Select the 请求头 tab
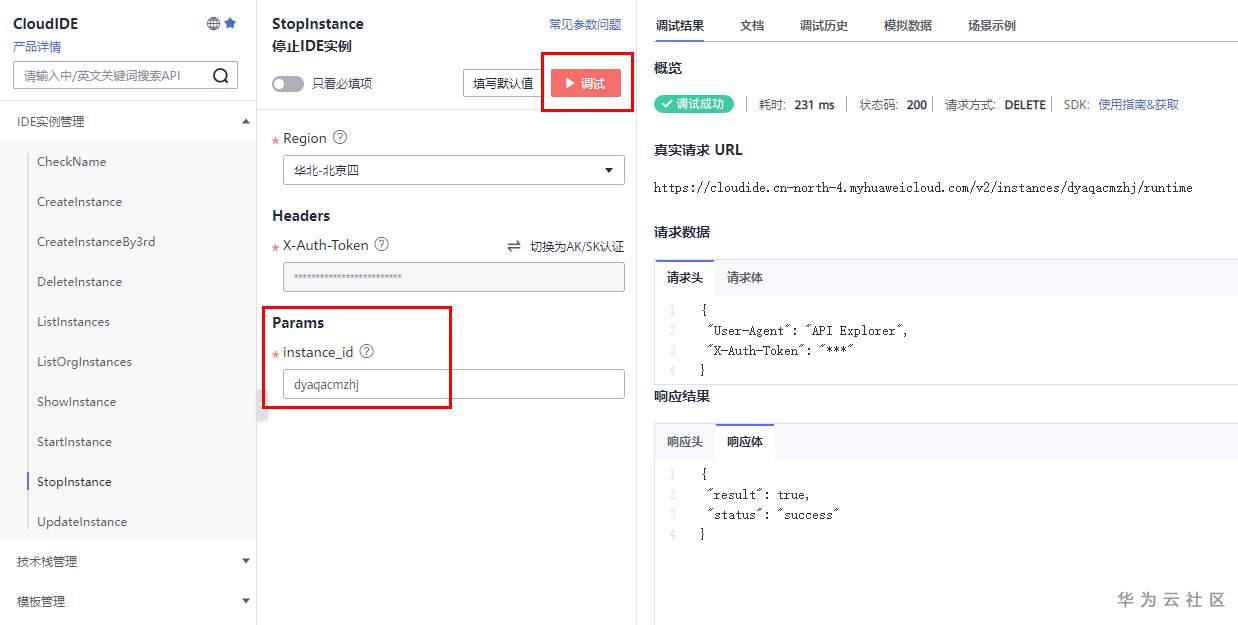The width and height of the screenshot is (1238, 625). point(685,277)
